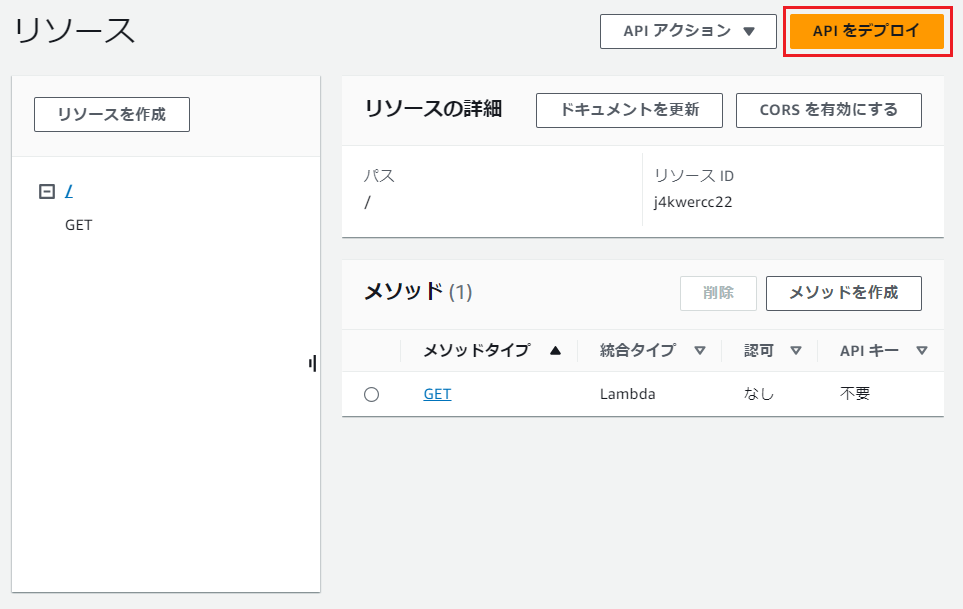Open the API アクション dropdown
The image size is (963, 609).
pyautogui.click(x=688, y=31)
